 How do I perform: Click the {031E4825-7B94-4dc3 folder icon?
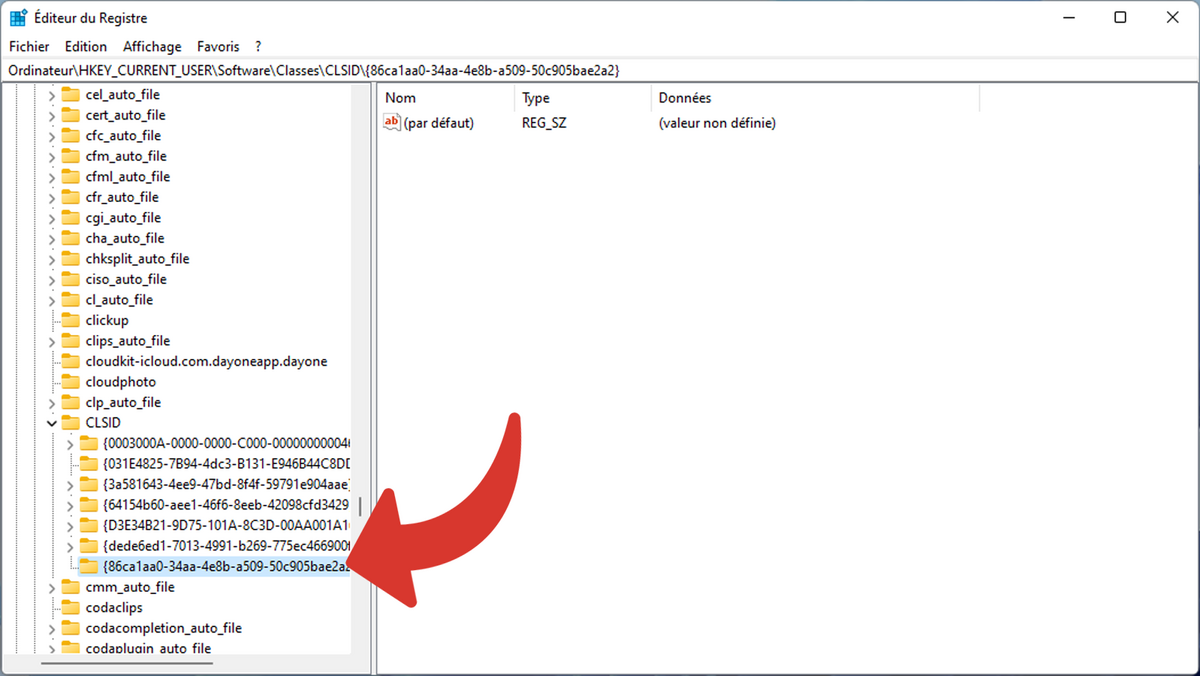pos(87,463)
